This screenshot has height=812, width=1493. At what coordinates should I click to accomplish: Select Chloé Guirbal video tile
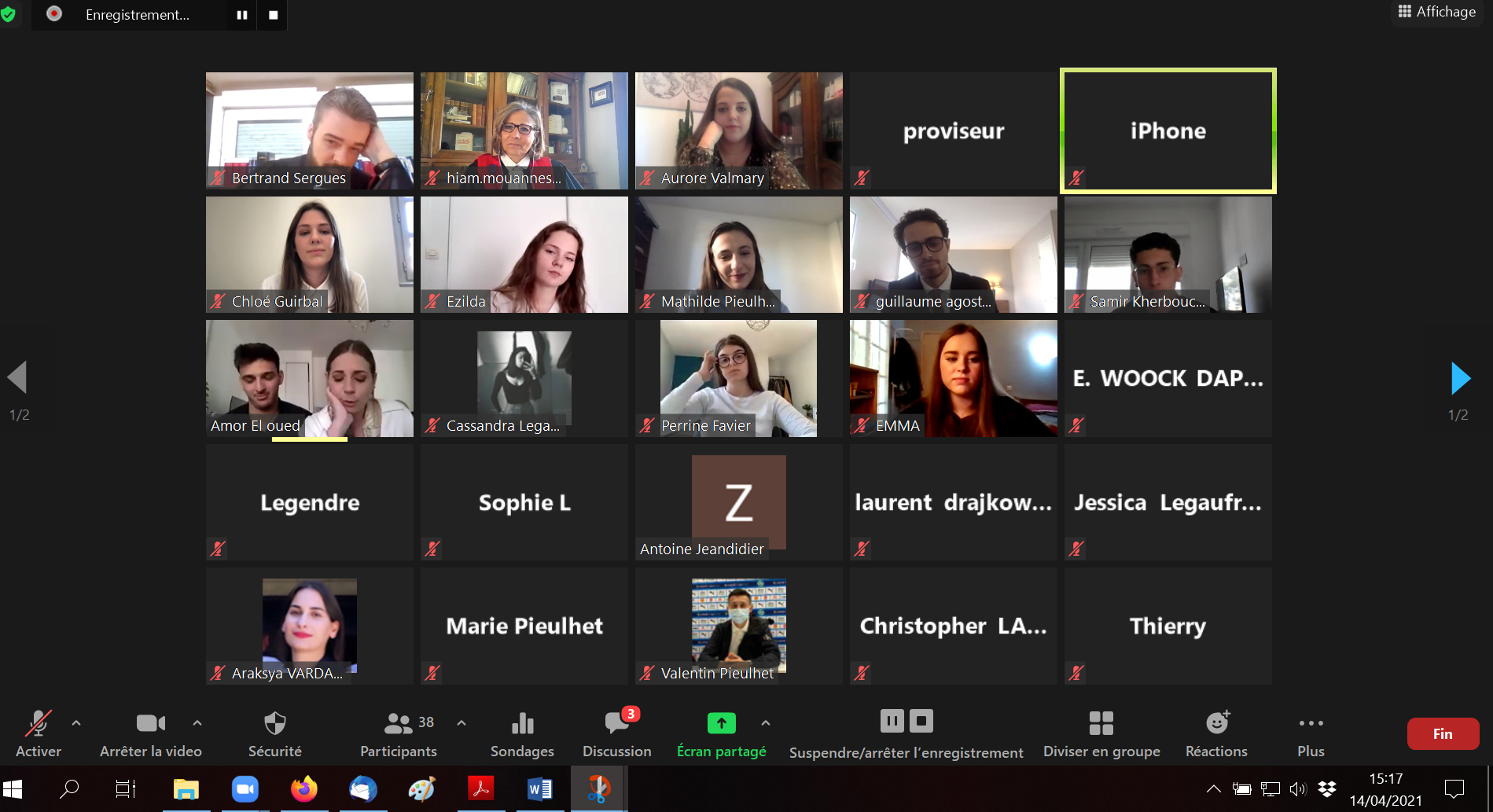pos(310,255)
